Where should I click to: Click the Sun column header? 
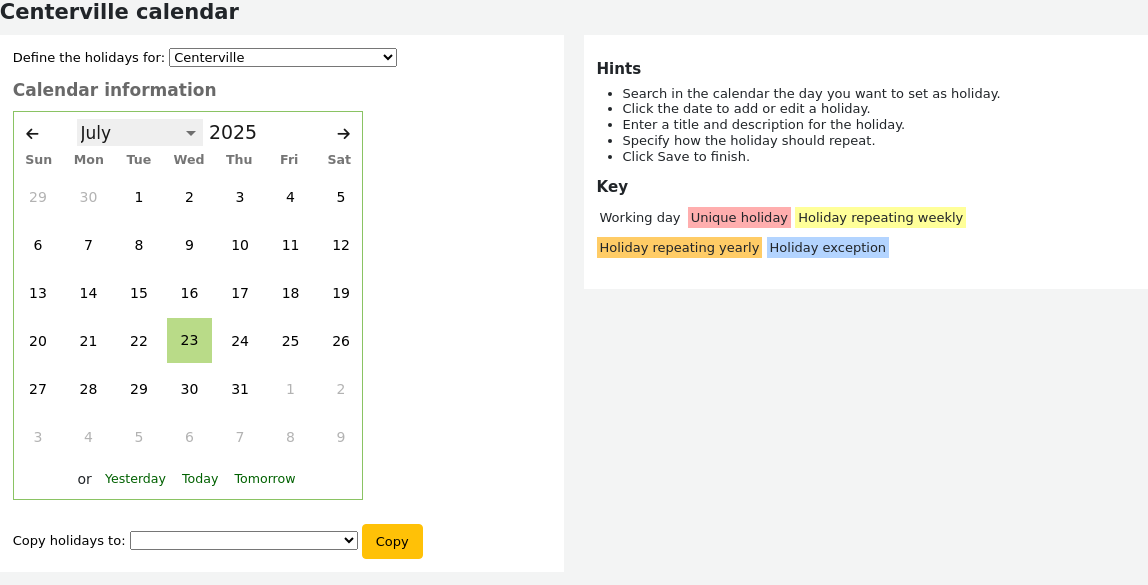pos(38,159)
